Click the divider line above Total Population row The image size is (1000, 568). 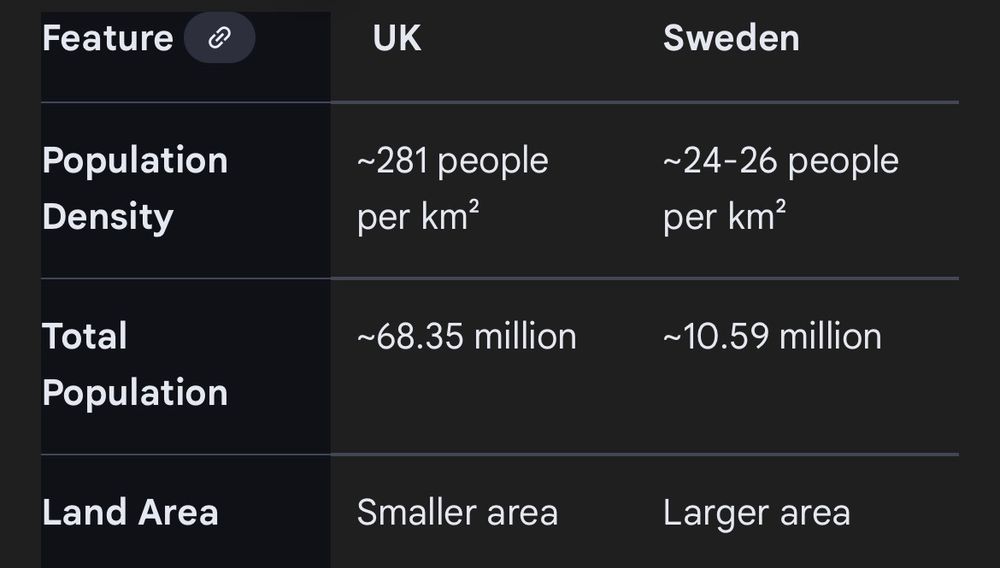coord(644,278)
